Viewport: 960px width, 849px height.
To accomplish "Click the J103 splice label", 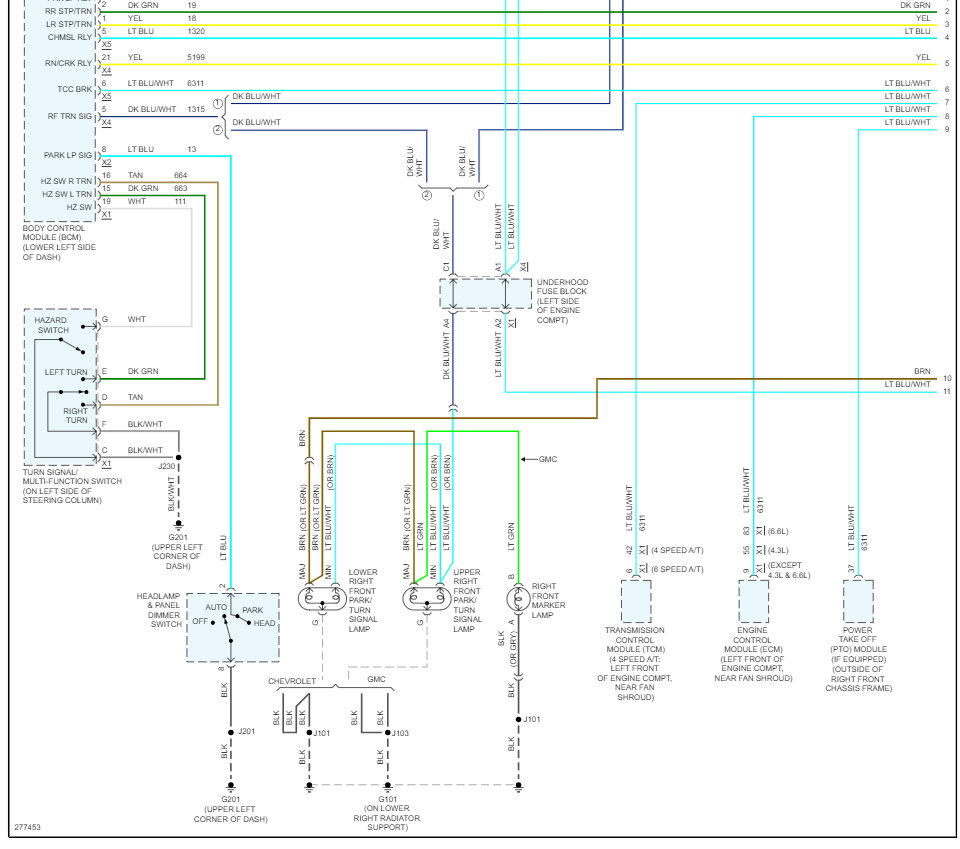I will pyautogui.click(x=400, y=733).
